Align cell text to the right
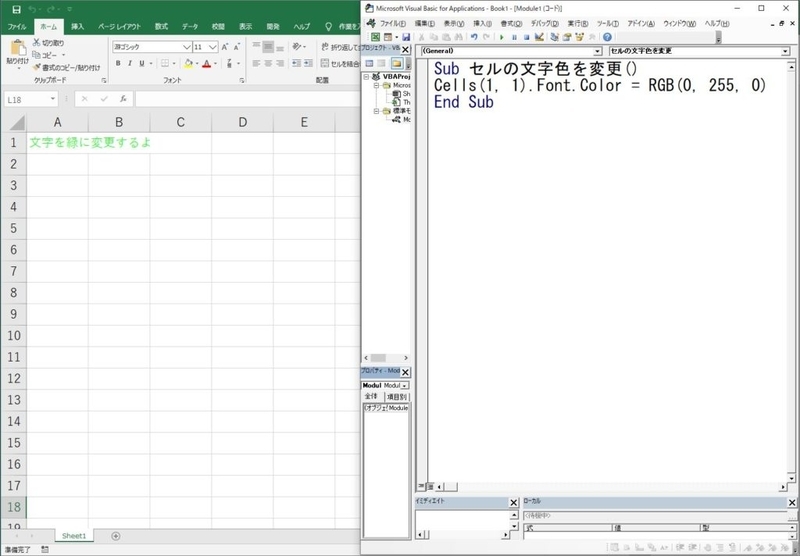The image size is (800, 556). (280, 63)
